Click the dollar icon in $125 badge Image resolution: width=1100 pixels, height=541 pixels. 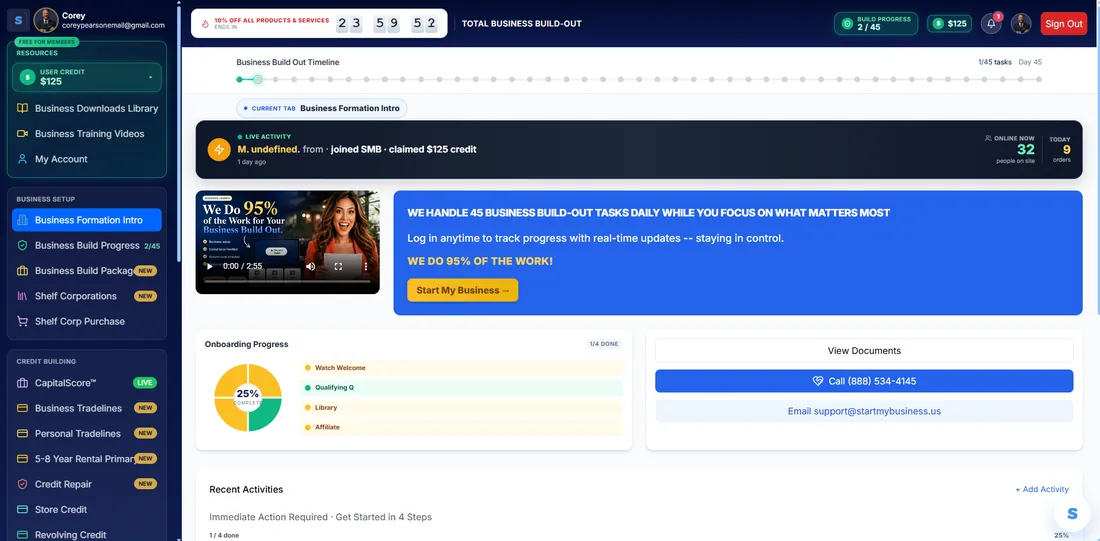point(938,23)
